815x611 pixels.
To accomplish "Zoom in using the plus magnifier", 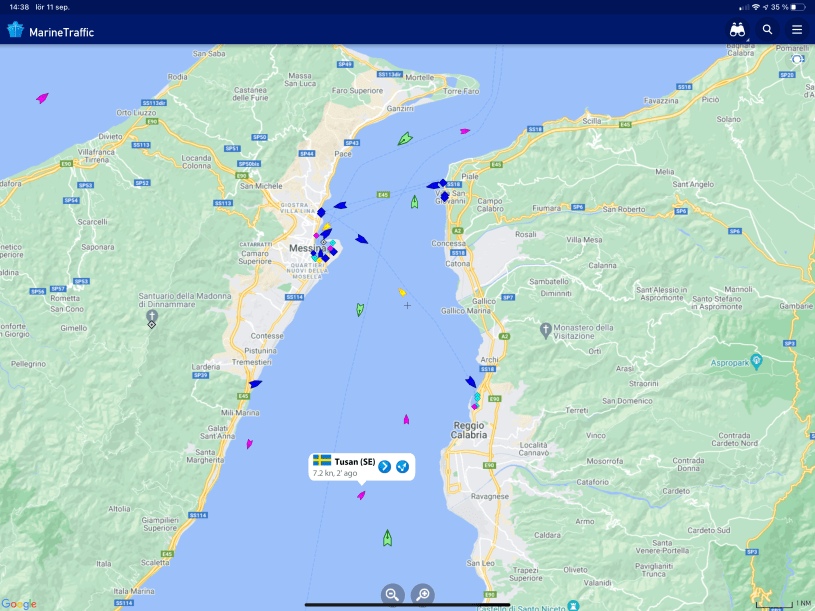I will tap(423, 594).
